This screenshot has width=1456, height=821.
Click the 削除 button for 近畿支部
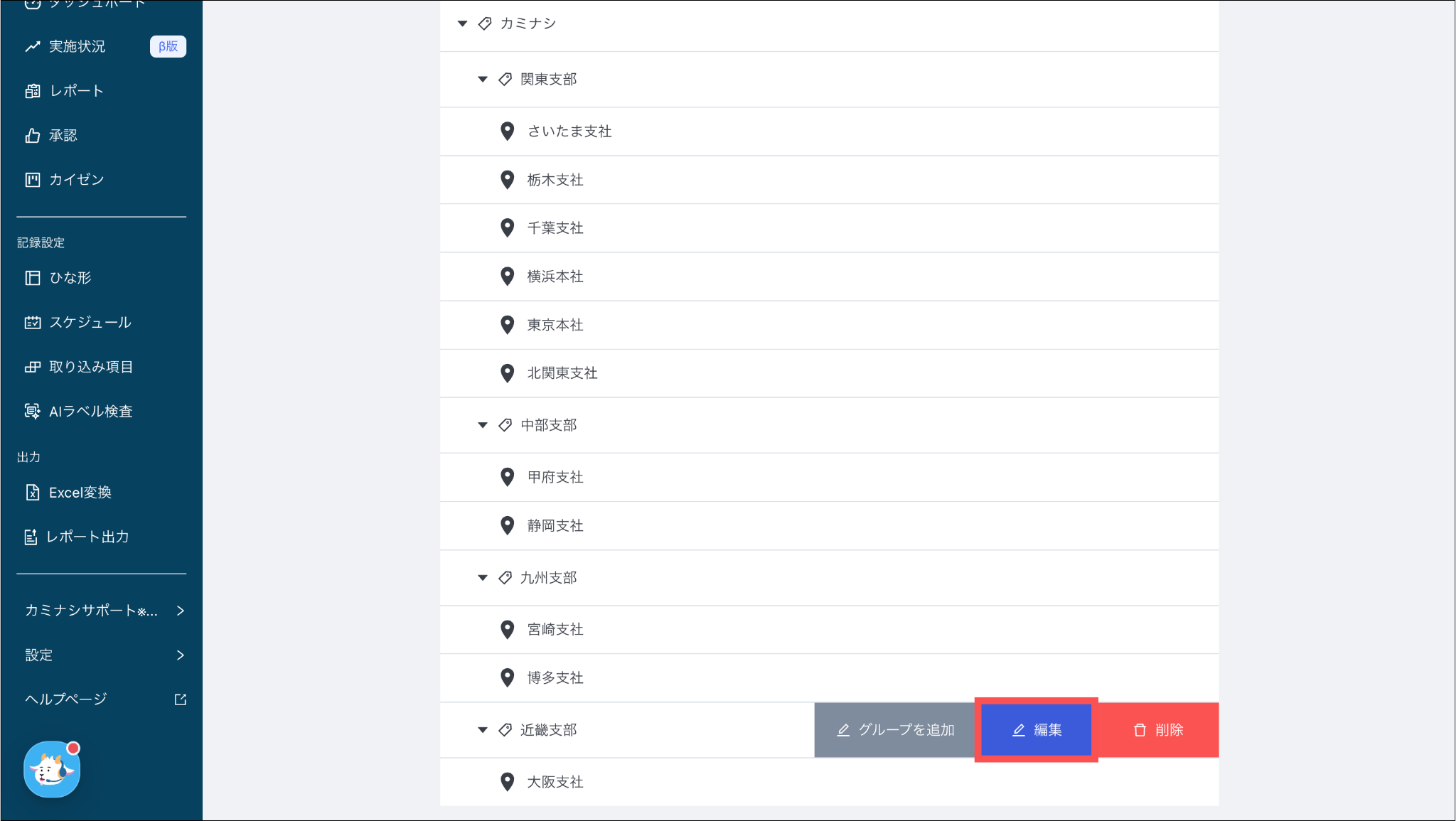[1157, 730]
